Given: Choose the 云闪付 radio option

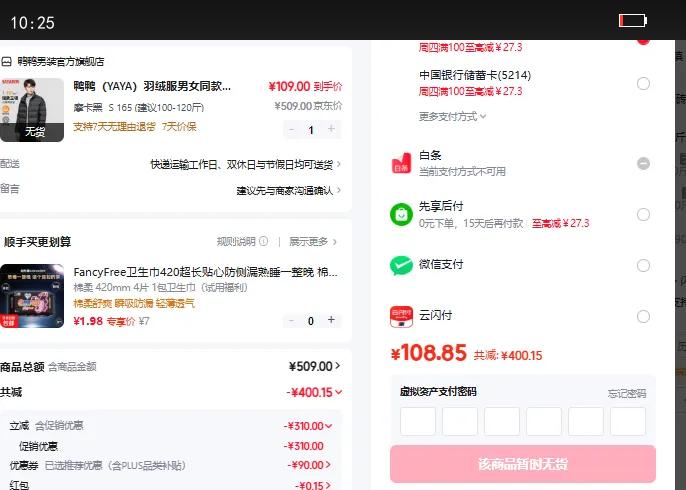Looking at the screenshot, I should tap(643, 316).
